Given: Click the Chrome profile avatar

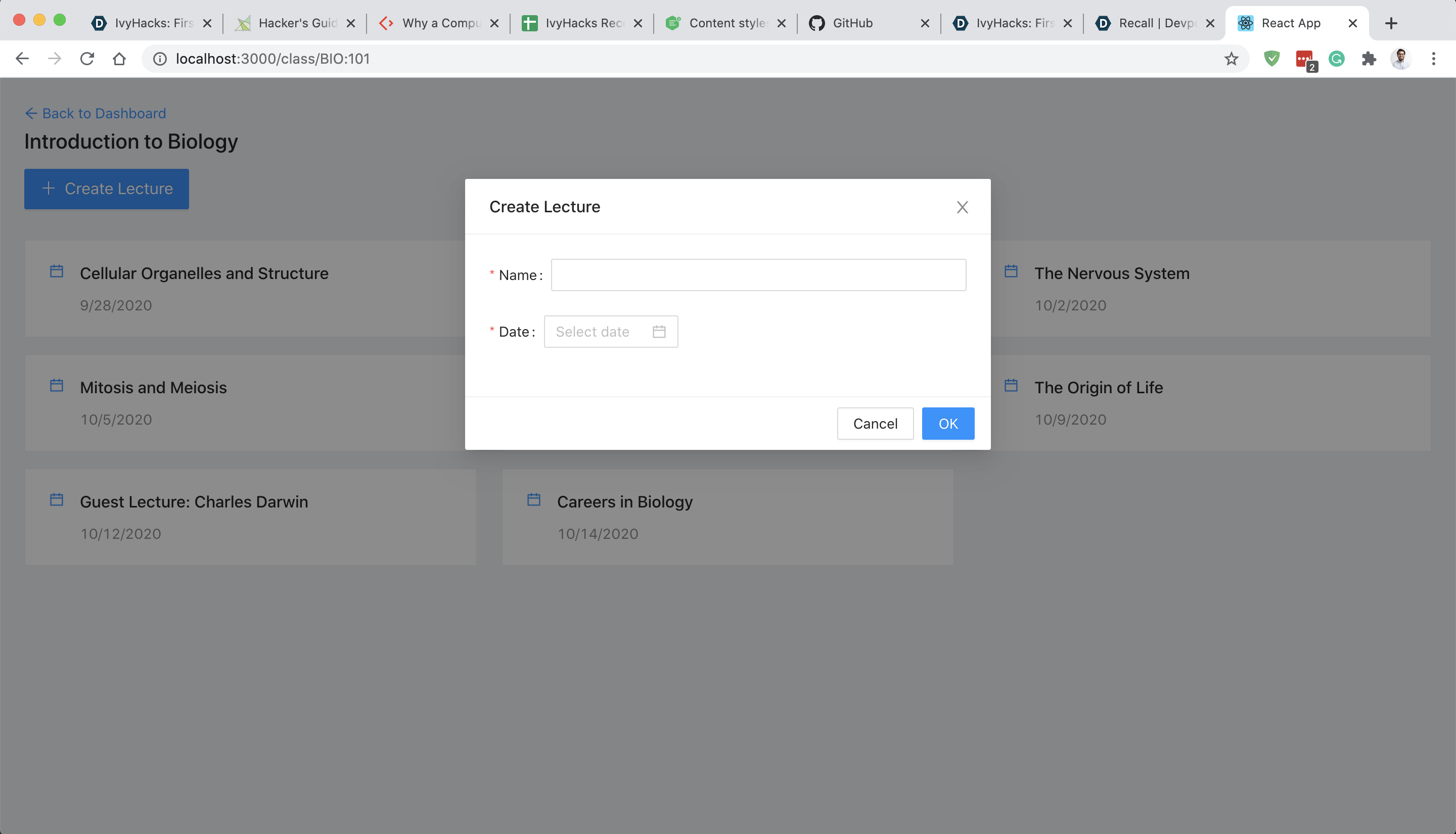Looking at the screenshot, I should (x=1400, y=59).
